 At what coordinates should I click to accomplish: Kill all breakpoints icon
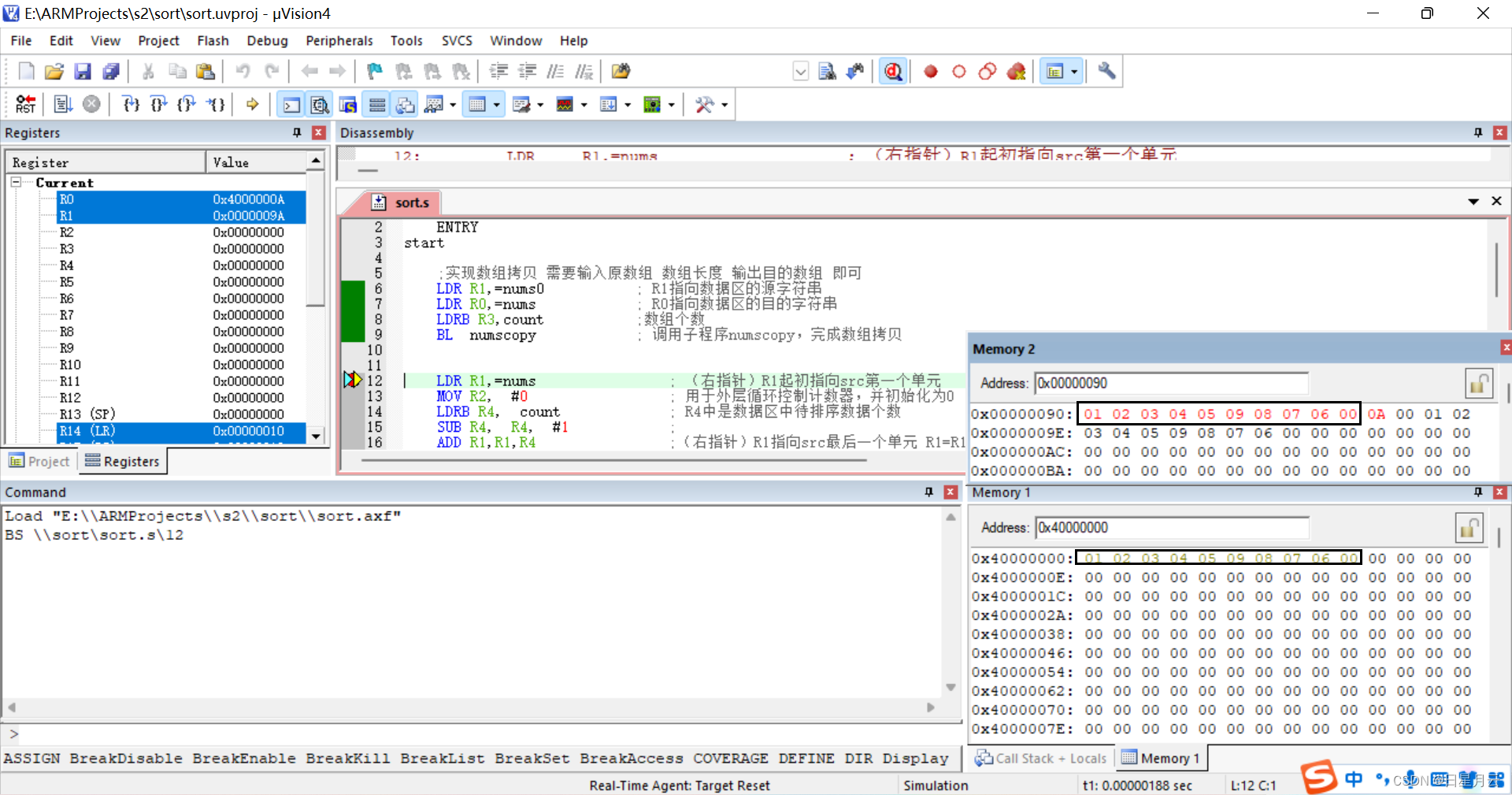coord(1016,72)
